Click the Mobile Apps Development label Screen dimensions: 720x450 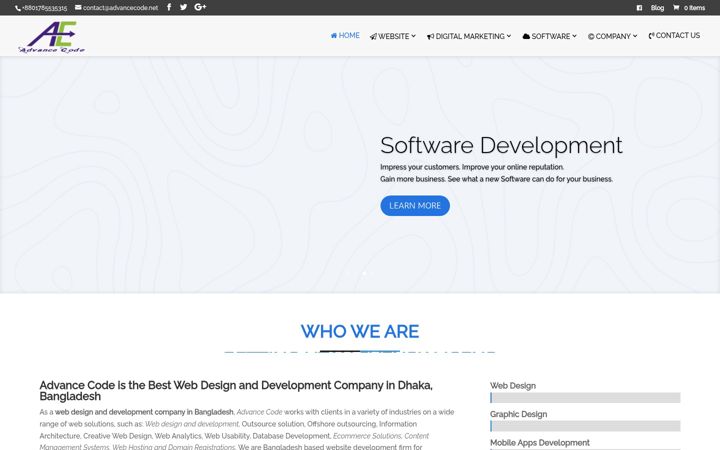(540, 443)
